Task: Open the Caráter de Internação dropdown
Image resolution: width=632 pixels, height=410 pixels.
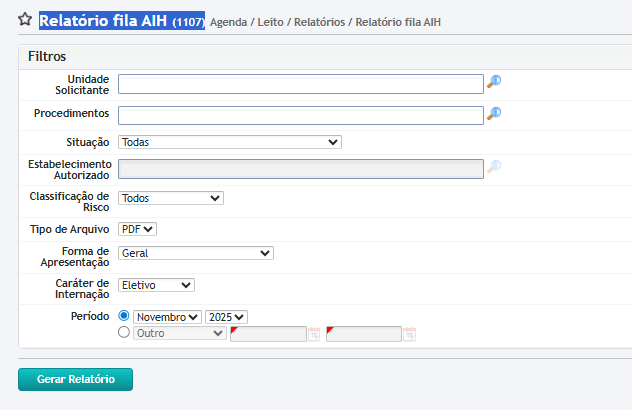Action: (x=156, y=285)
